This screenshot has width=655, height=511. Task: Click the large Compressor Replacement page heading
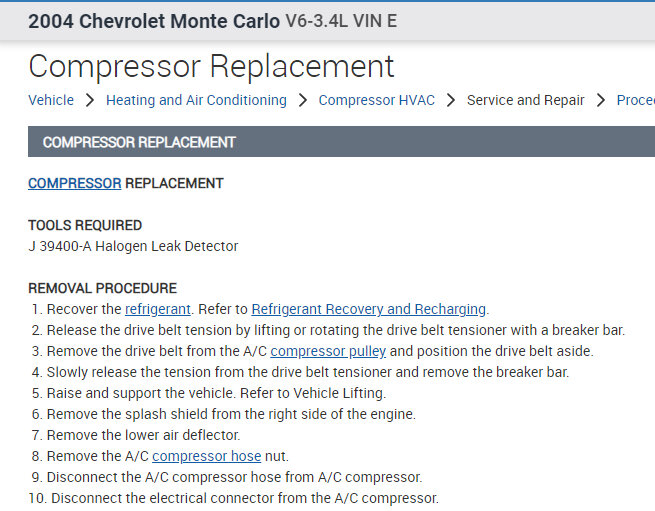pyautogui.click(x=211, y=66)
